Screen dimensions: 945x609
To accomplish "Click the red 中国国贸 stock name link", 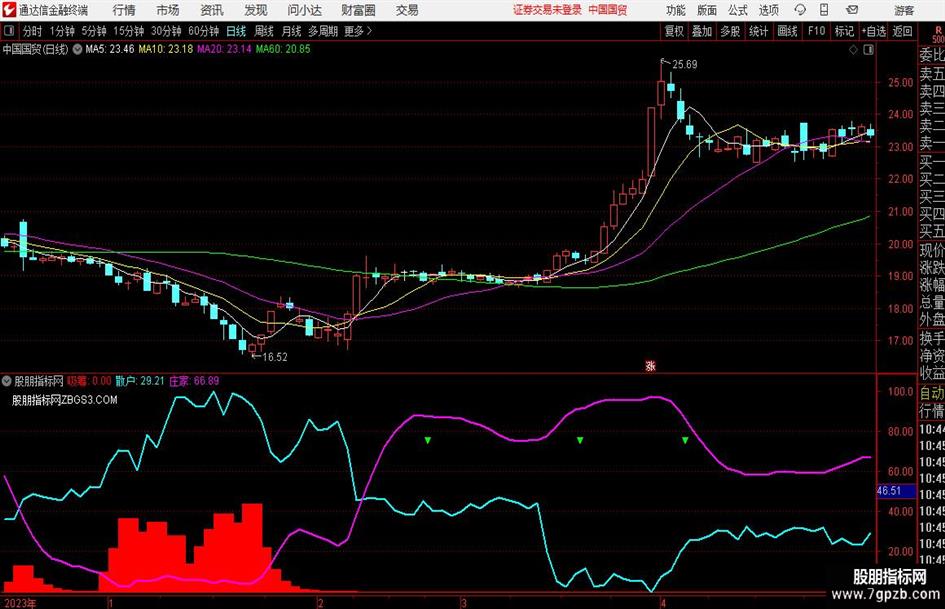I will [607, 10].
